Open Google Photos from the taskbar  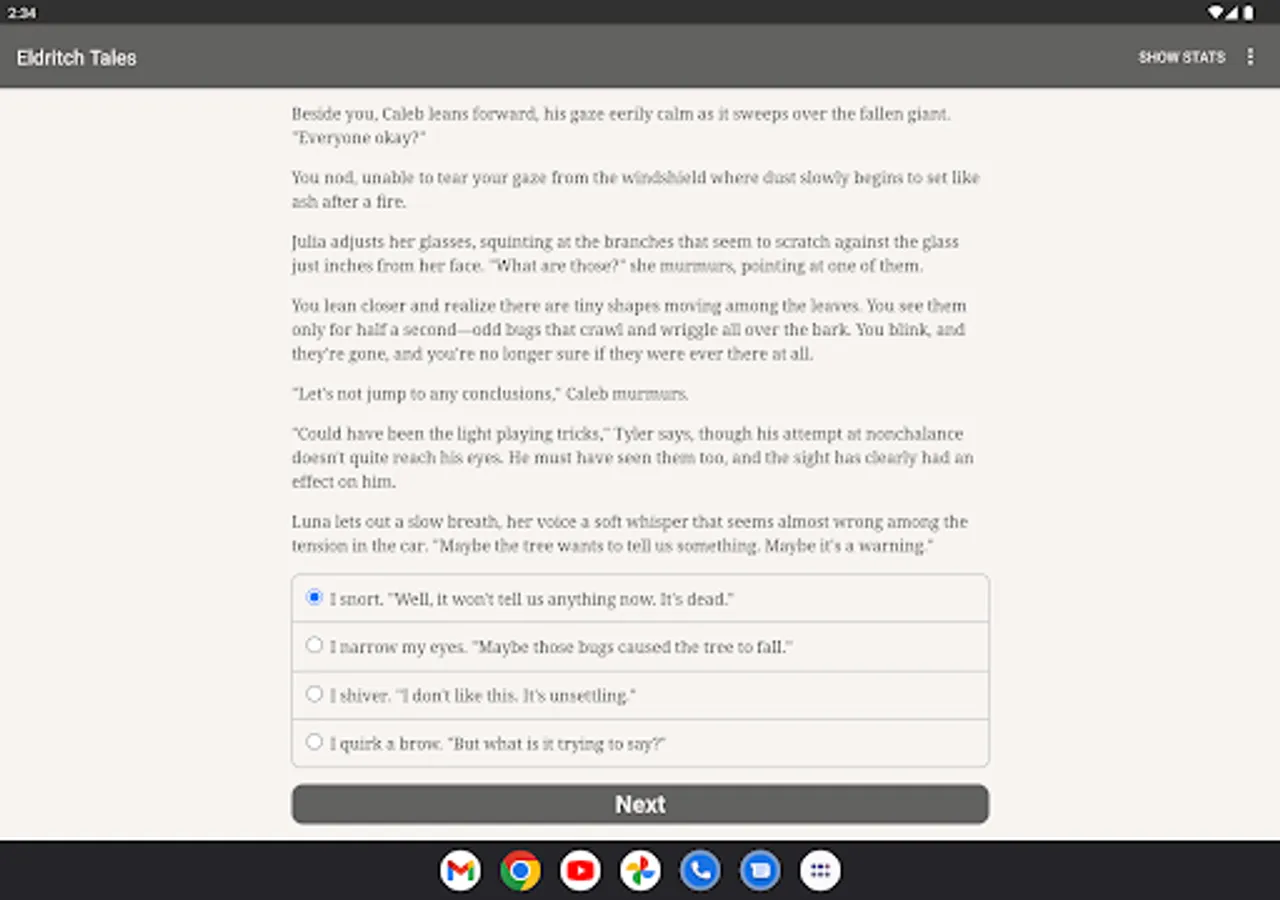click(x=640, y=870)
